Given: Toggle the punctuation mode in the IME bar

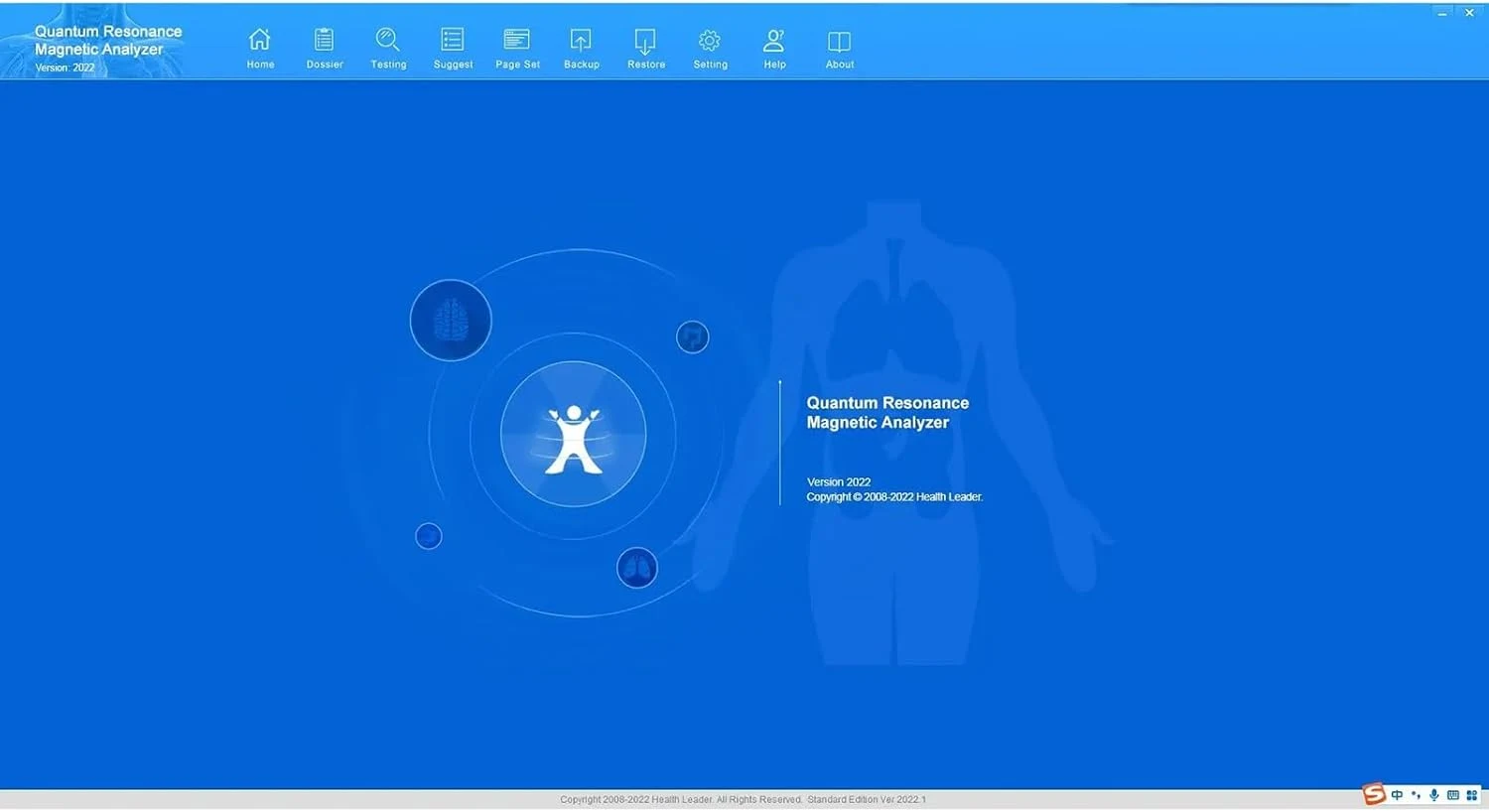Looking at the screenshot, I should point(1416,795).
